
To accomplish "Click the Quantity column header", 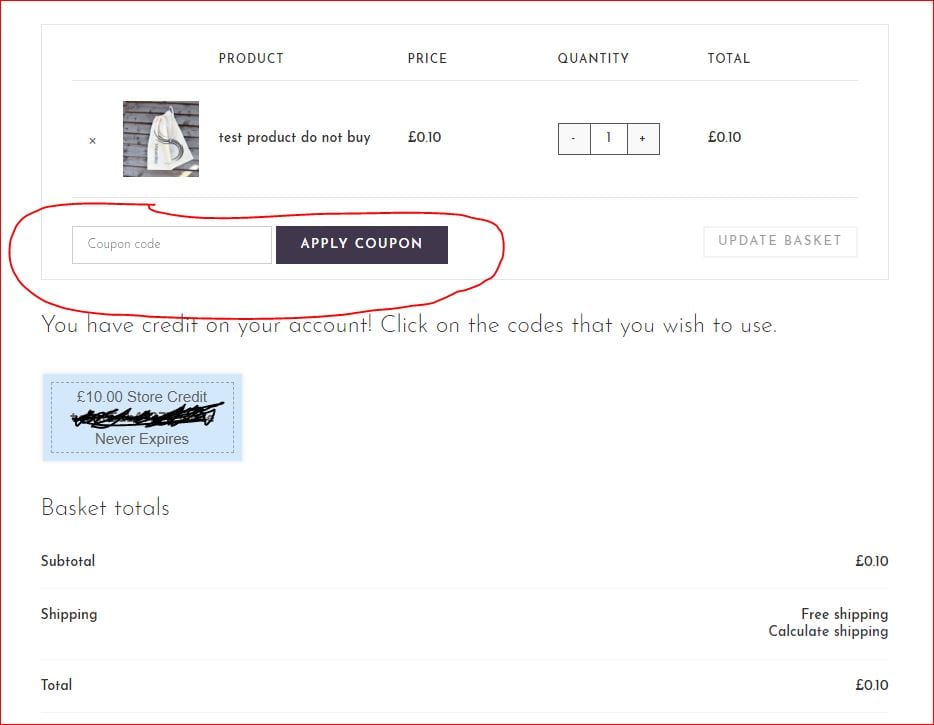I will pyautogui.click(x=593, y=58).
